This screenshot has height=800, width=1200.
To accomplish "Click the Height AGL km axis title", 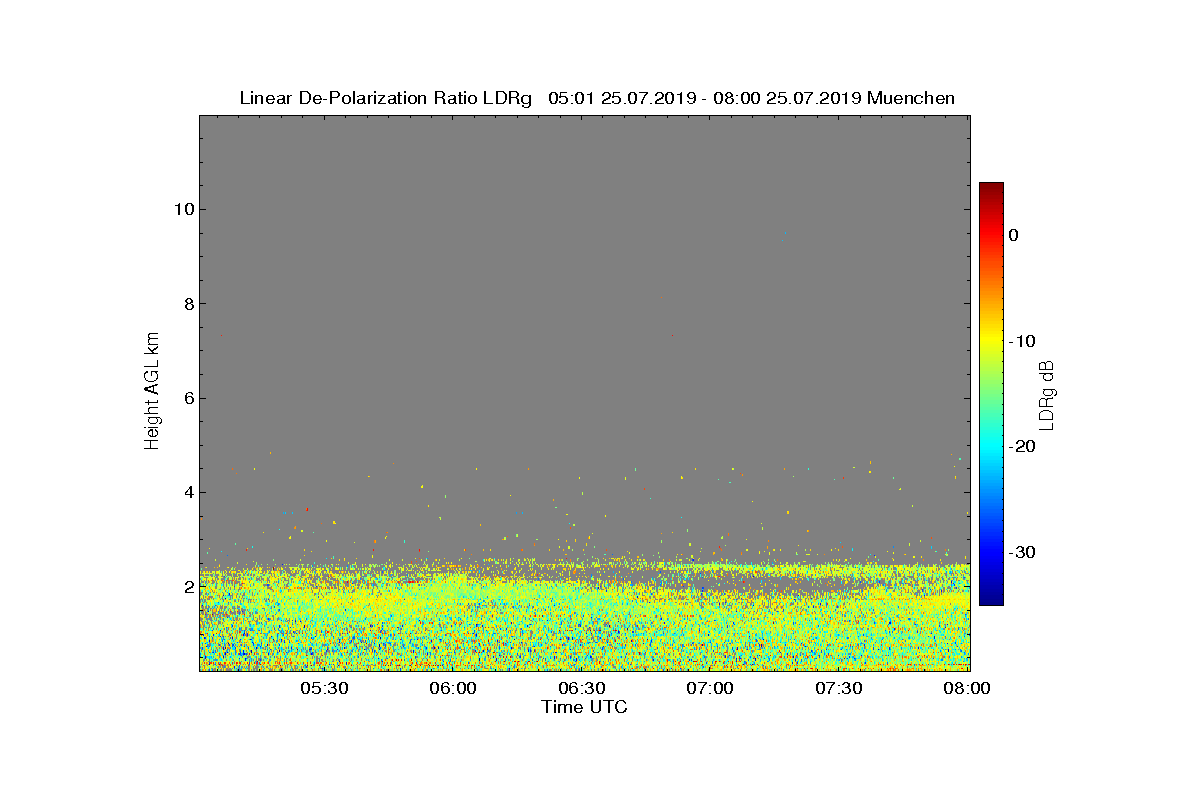I will coord(152,391).
